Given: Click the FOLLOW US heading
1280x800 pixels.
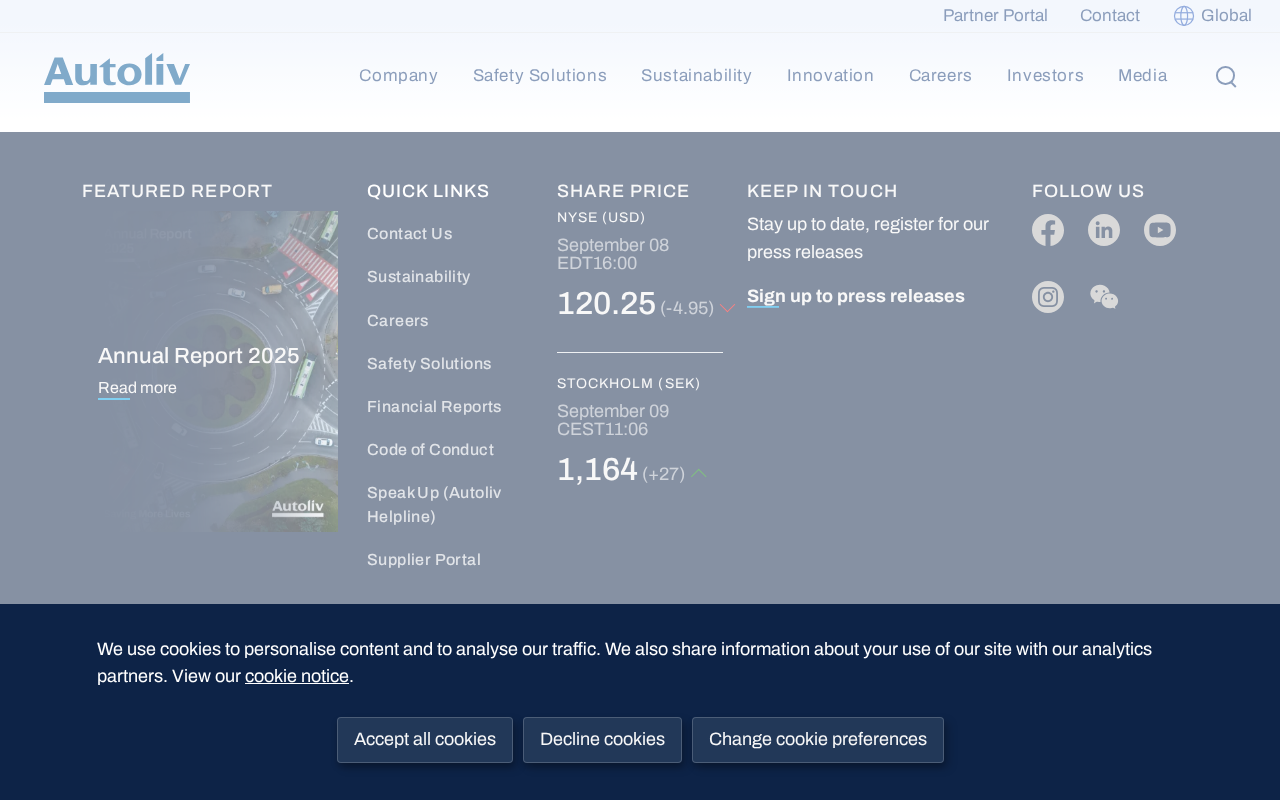Looking at the screenshot, I should click(x=1088, y=191).
